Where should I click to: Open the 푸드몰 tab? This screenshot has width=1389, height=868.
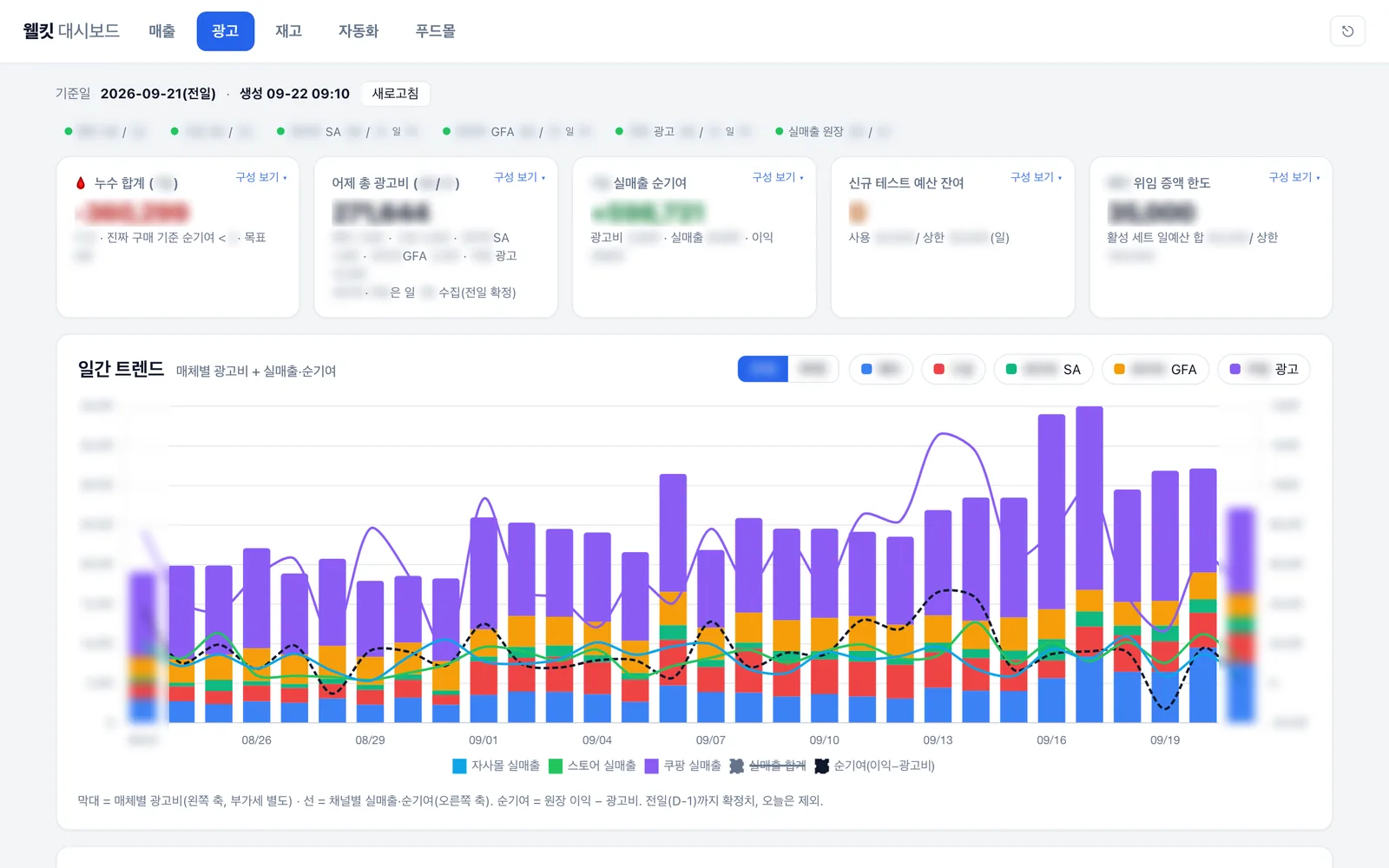435,31
